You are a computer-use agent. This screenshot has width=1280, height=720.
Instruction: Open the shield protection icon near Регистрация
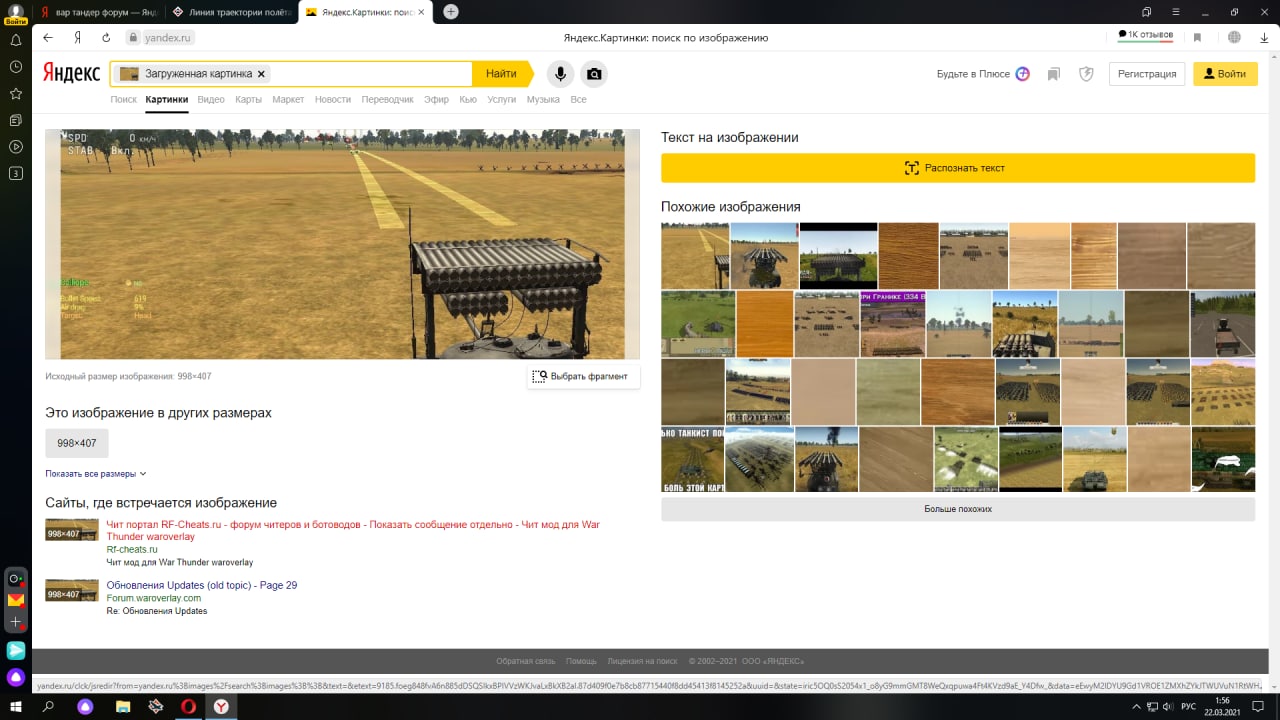(x=1086, y=74)
